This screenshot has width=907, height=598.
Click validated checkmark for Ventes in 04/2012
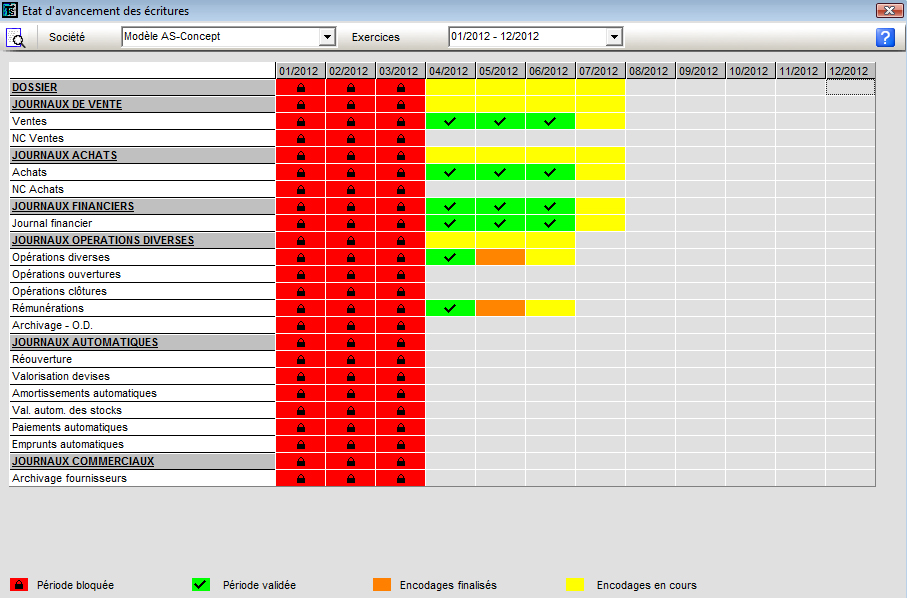(x=449, y=121)
